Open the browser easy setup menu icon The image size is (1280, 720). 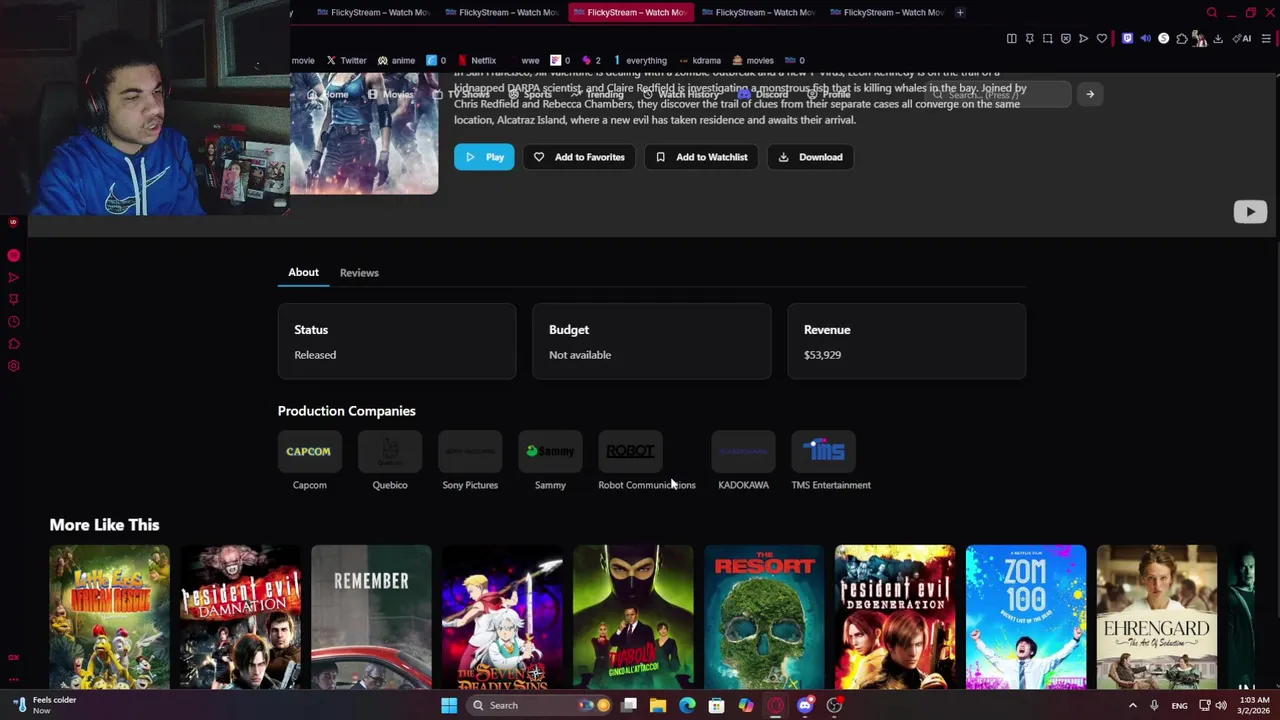(x=1266, y=39)
